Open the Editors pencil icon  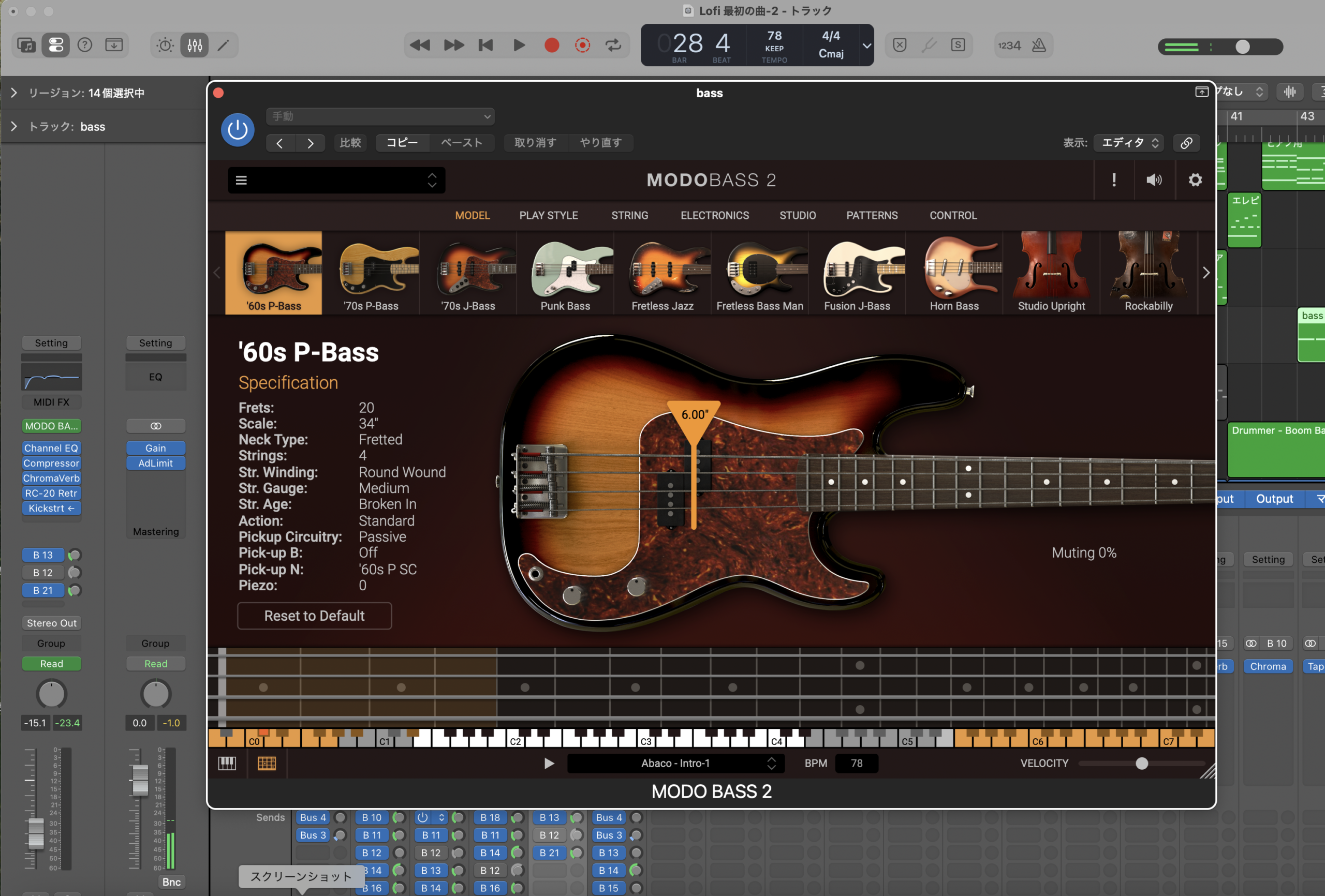[224, 45]
